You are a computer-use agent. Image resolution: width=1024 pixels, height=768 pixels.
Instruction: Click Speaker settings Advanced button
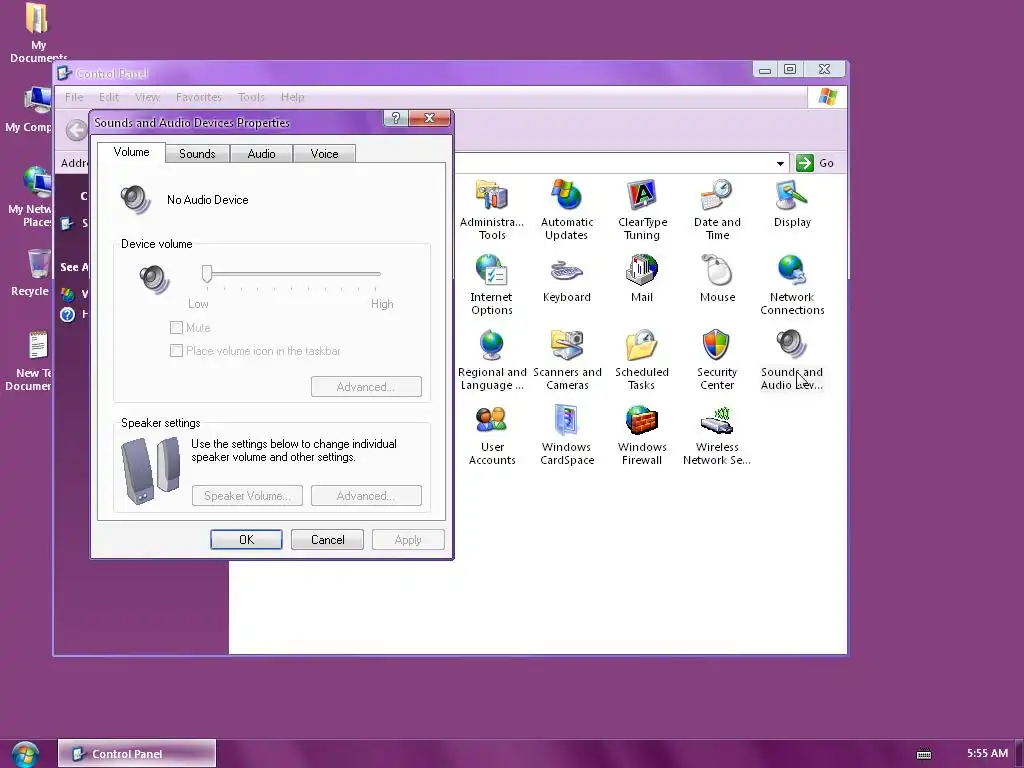pyautogui.click(x=366, y=496)
